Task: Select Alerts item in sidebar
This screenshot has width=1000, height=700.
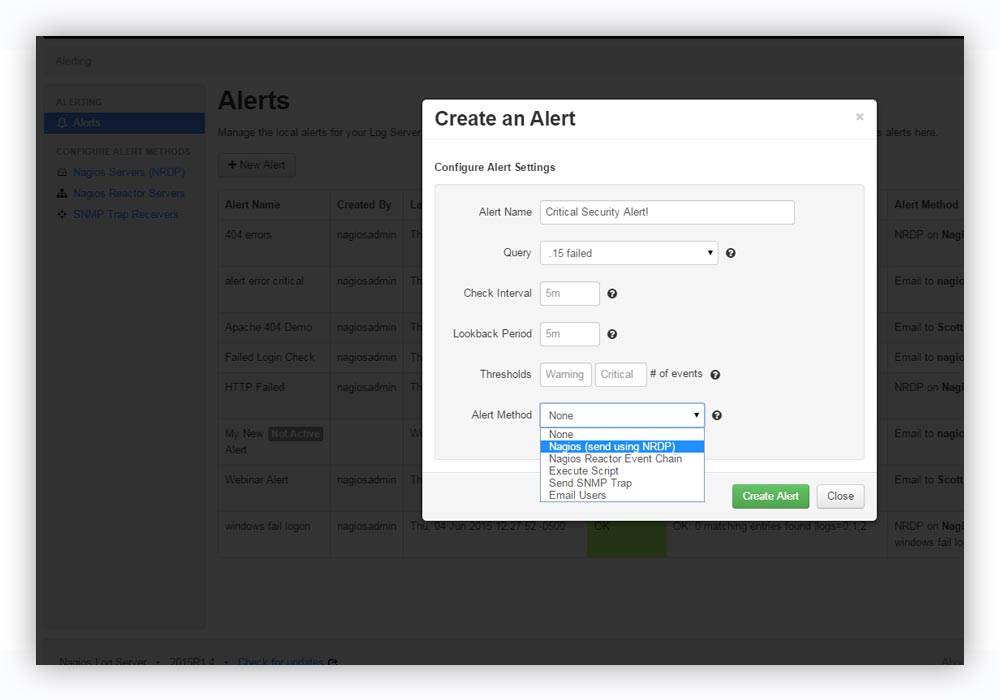Action: (124, 123)
